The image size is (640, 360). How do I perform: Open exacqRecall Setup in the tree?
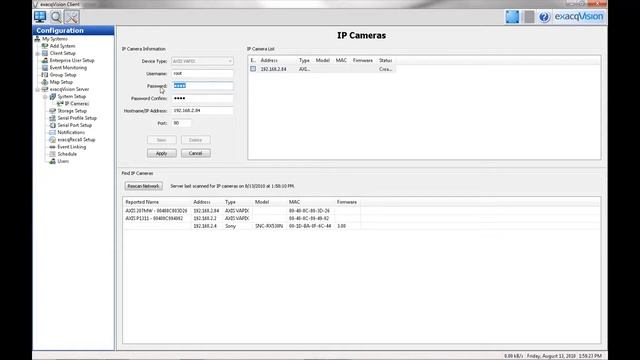76,140
